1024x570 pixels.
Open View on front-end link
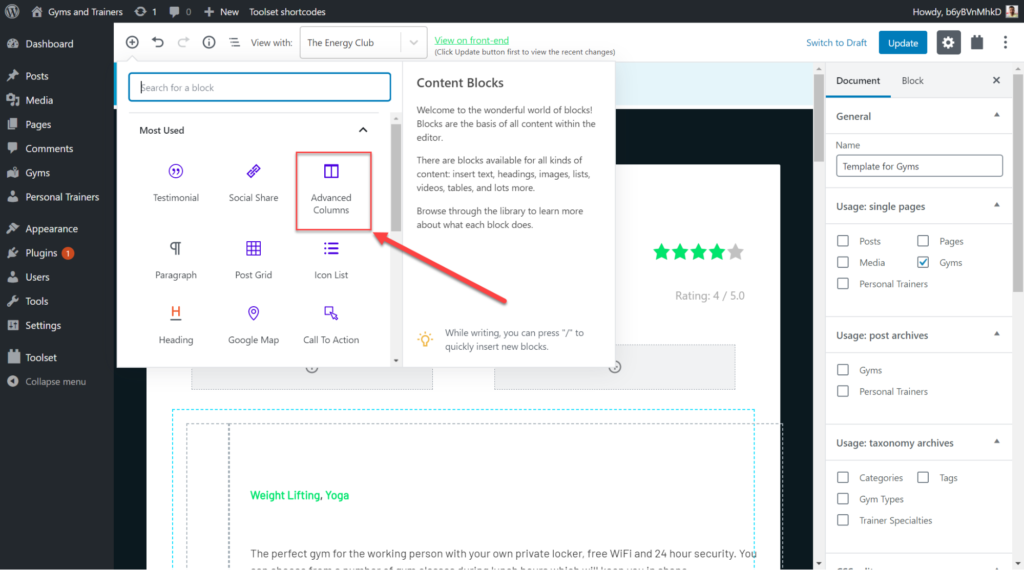[472, 40]
